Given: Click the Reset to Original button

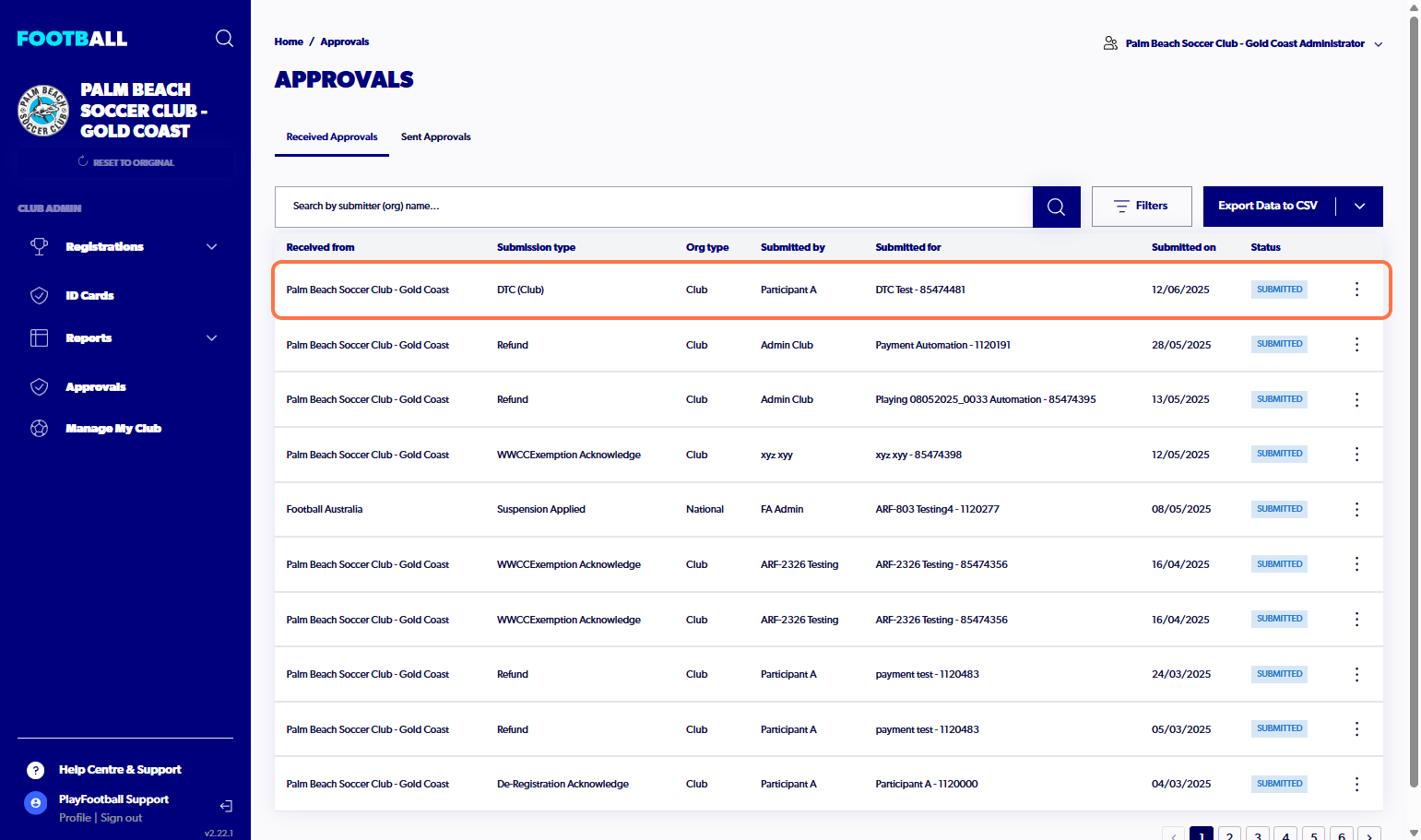Looking at the screenshot, I should click(x=125, y=162).
